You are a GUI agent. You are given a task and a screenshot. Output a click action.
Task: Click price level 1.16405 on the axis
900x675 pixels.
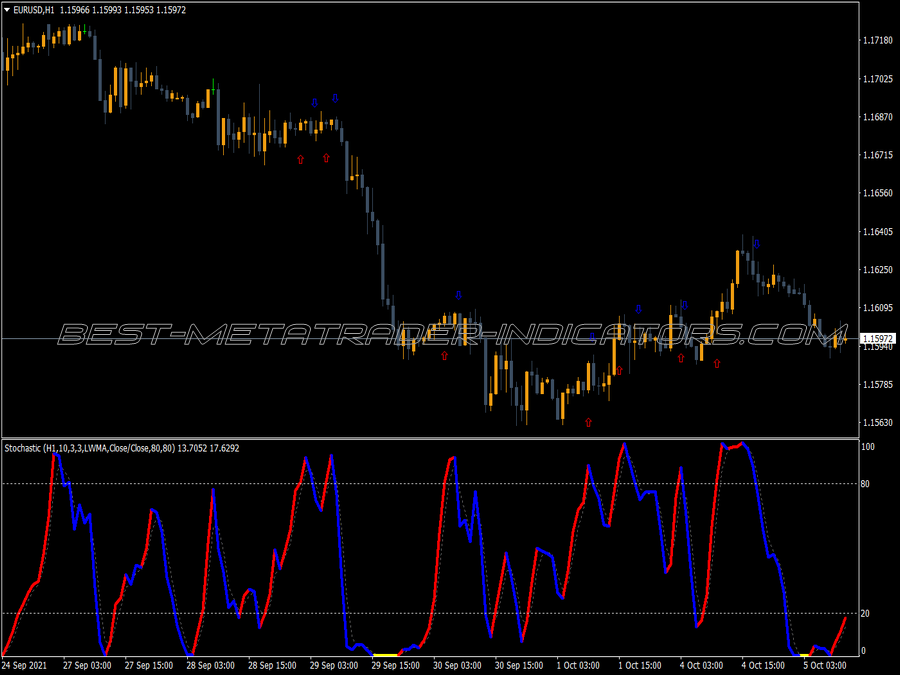pyautogui.click(x=878, y=231)
